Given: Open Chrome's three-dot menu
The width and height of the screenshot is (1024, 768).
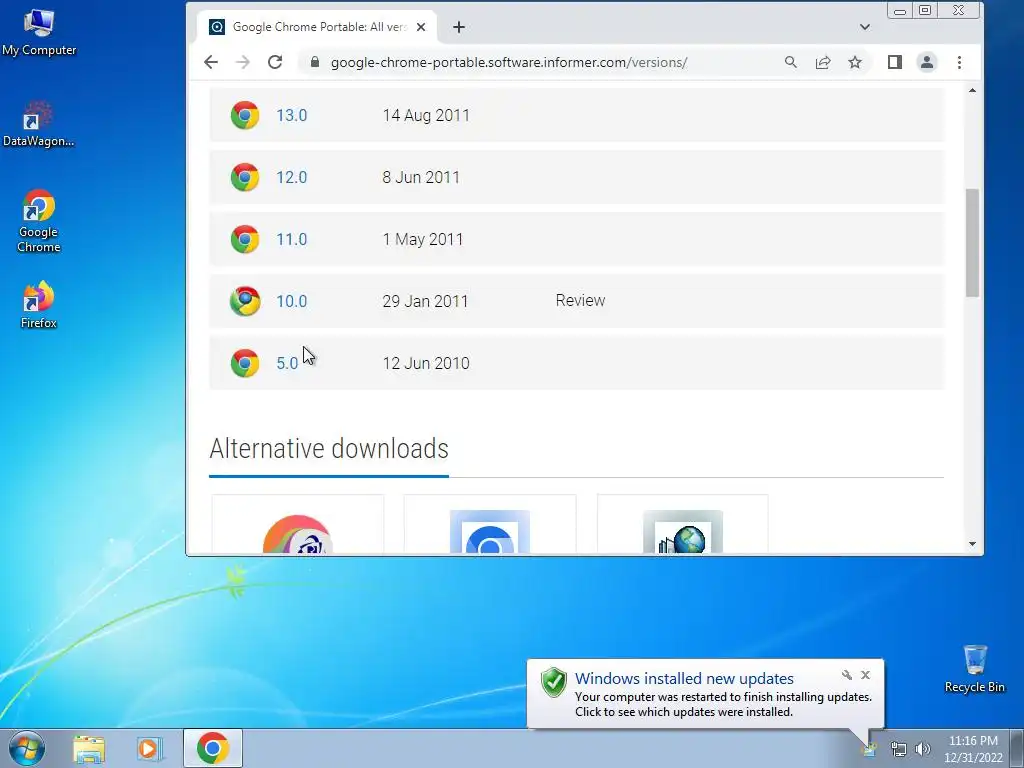Looking at the screenshot, I should (959, 62).
